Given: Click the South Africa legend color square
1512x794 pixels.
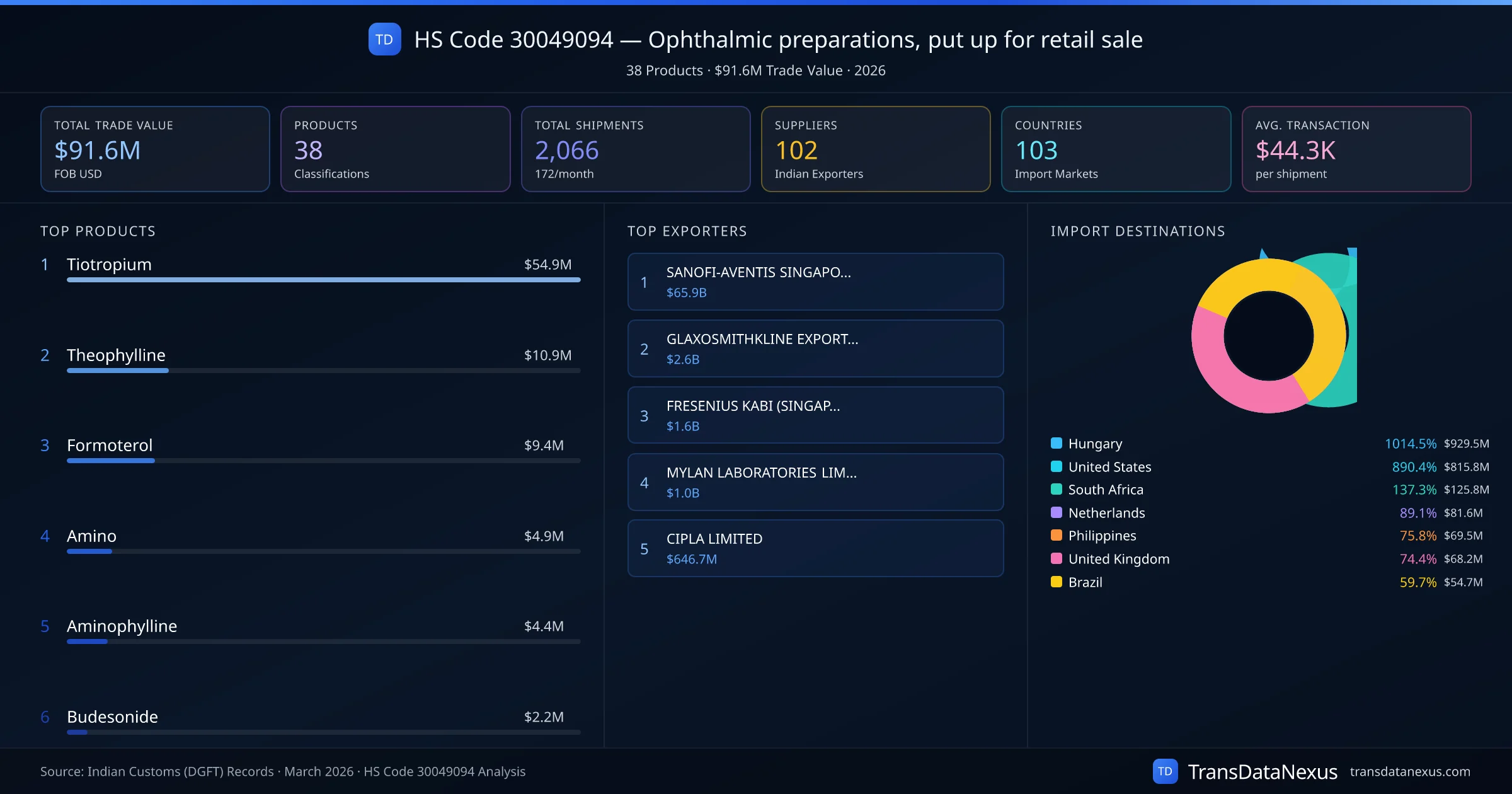Looking at the screenshot, I should tap(1057, 489).
